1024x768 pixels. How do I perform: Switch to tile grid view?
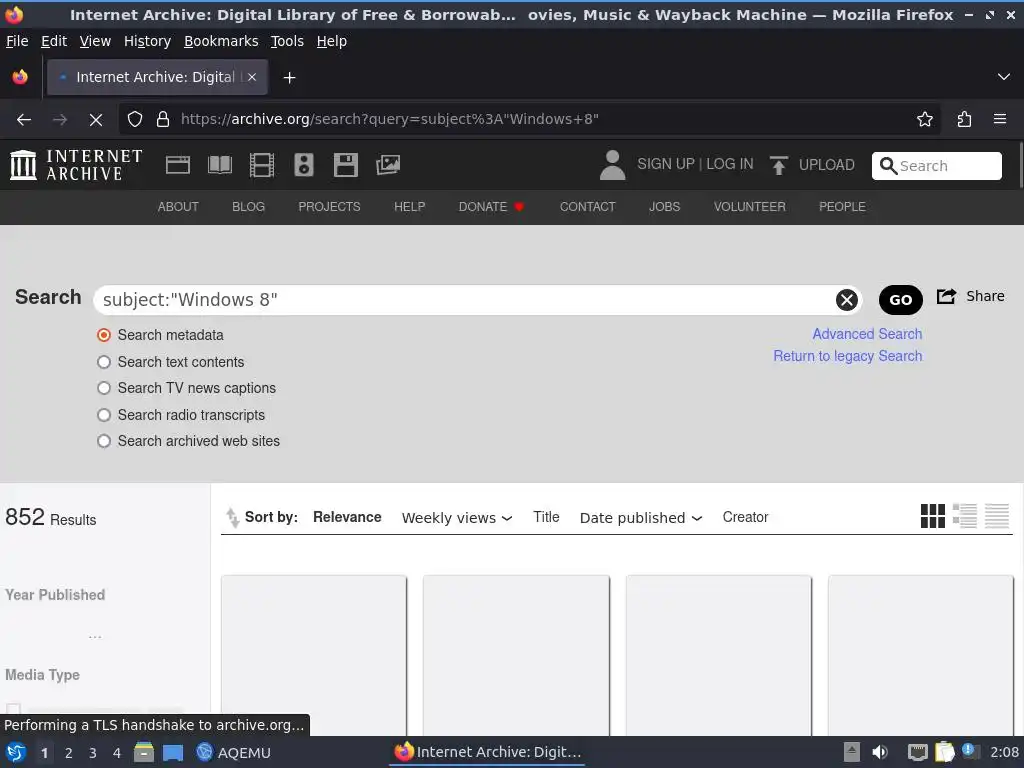point(933,516)
